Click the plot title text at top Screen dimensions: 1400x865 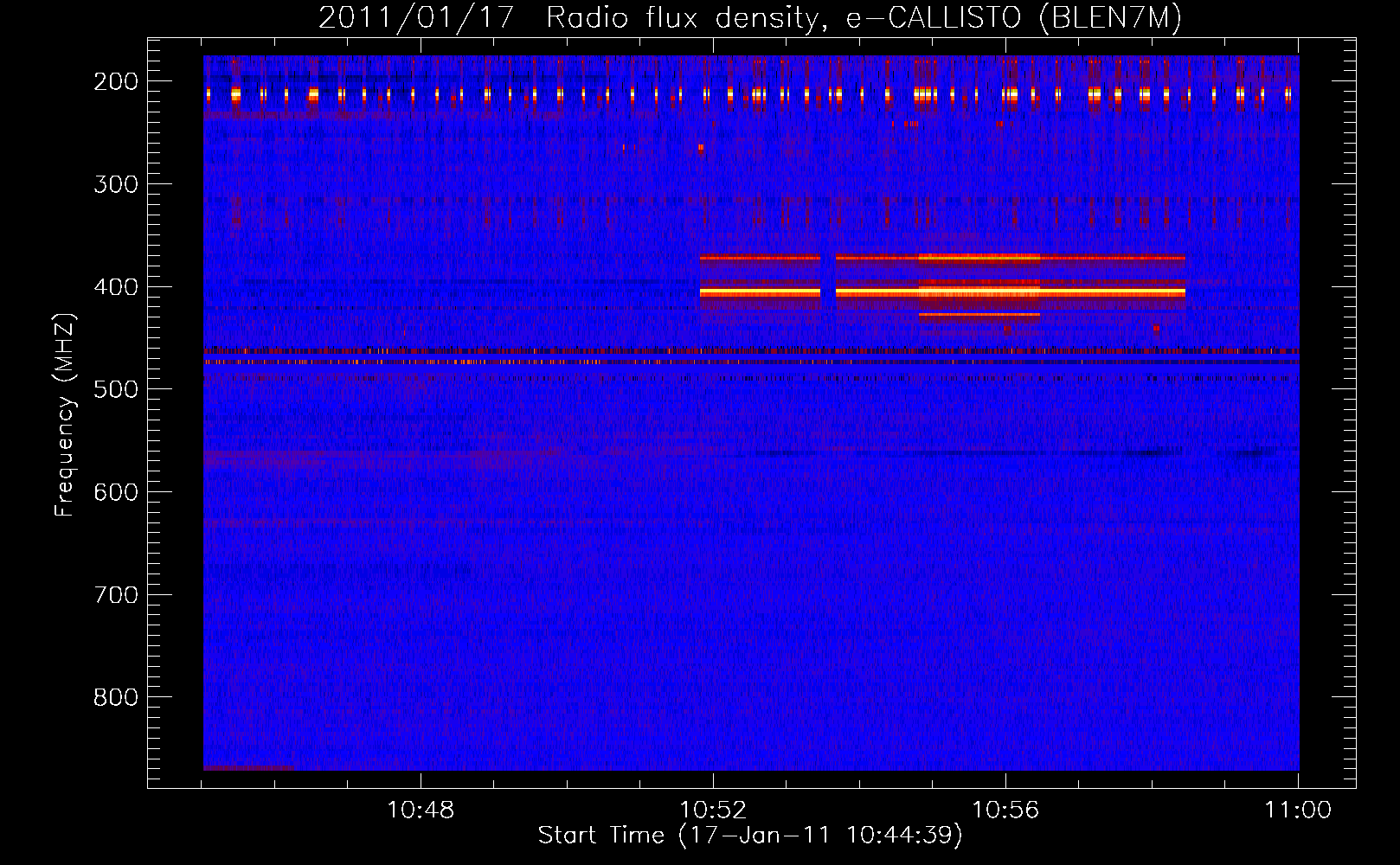(750, 17)
